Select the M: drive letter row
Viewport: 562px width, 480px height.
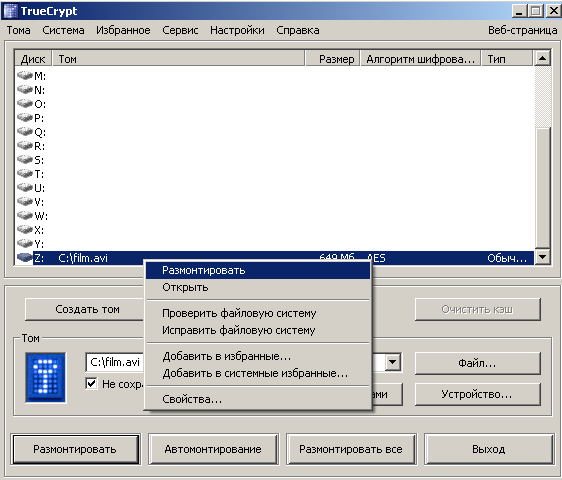pos(40,76)
